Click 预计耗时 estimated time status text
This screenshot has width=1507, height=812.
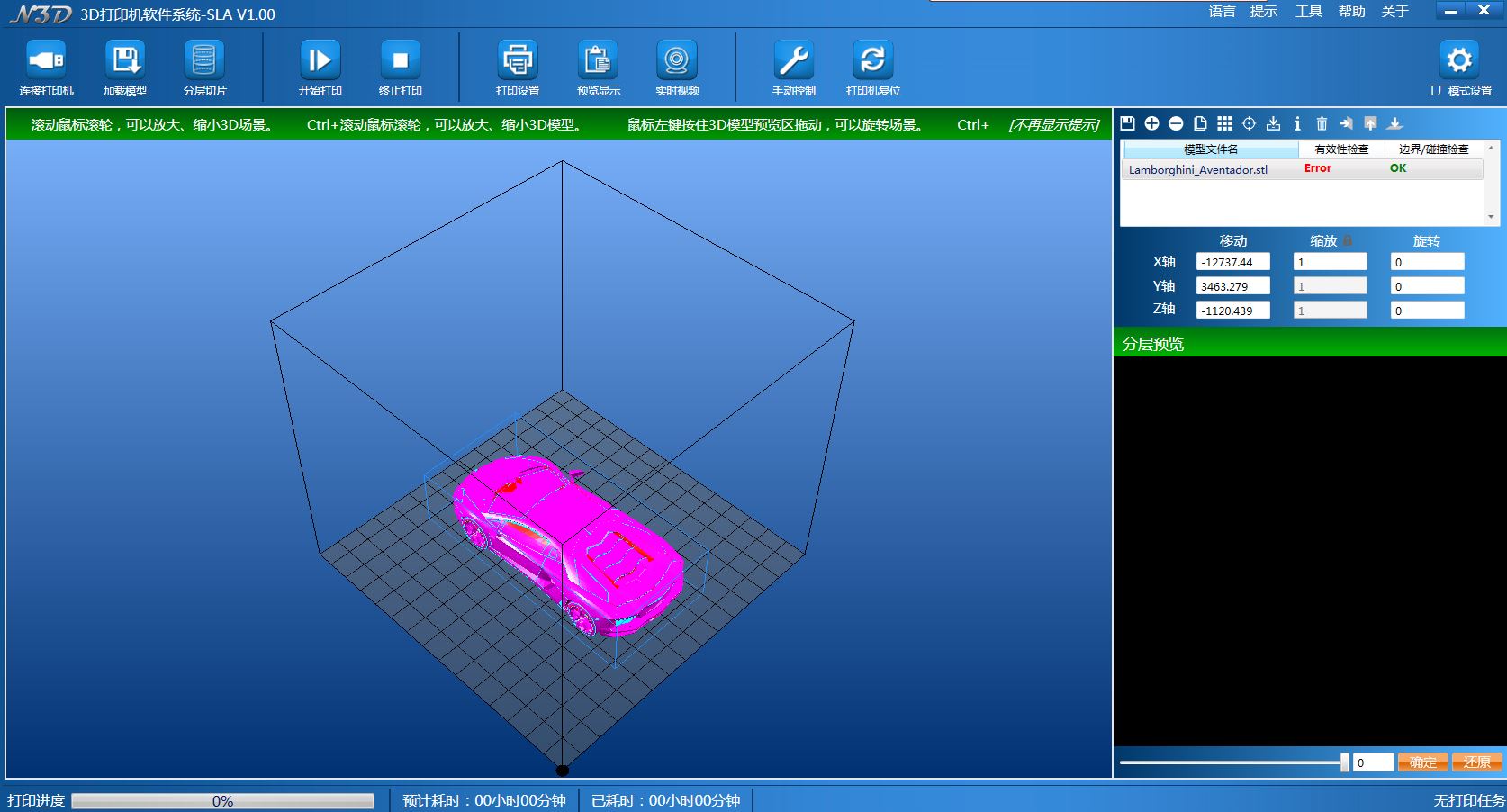pos(483,801)
